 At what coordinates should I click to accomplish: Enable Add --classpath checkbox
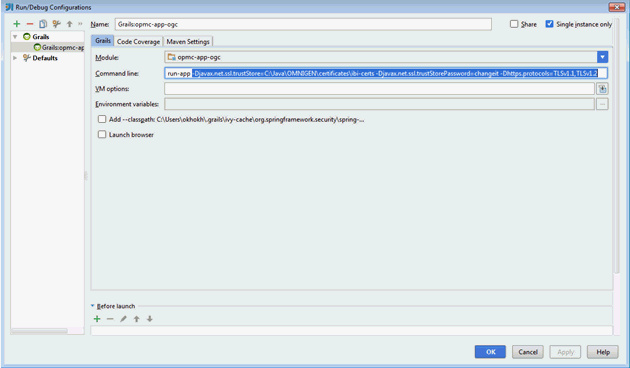pyautogui.click(x=102, y=119)
